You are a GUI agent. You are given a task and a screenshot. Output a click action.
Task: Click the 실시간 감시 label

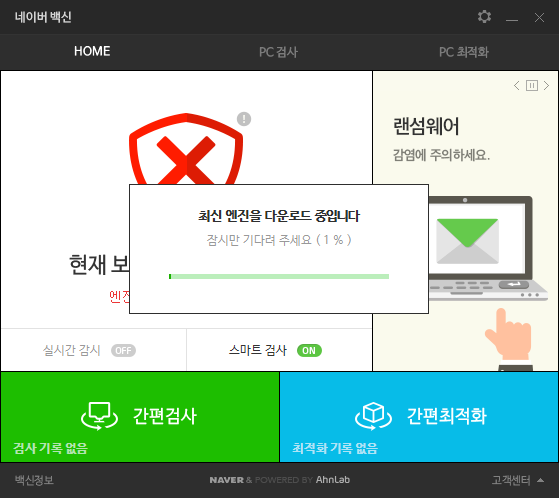pyautogui.click(x=72, y=350)
